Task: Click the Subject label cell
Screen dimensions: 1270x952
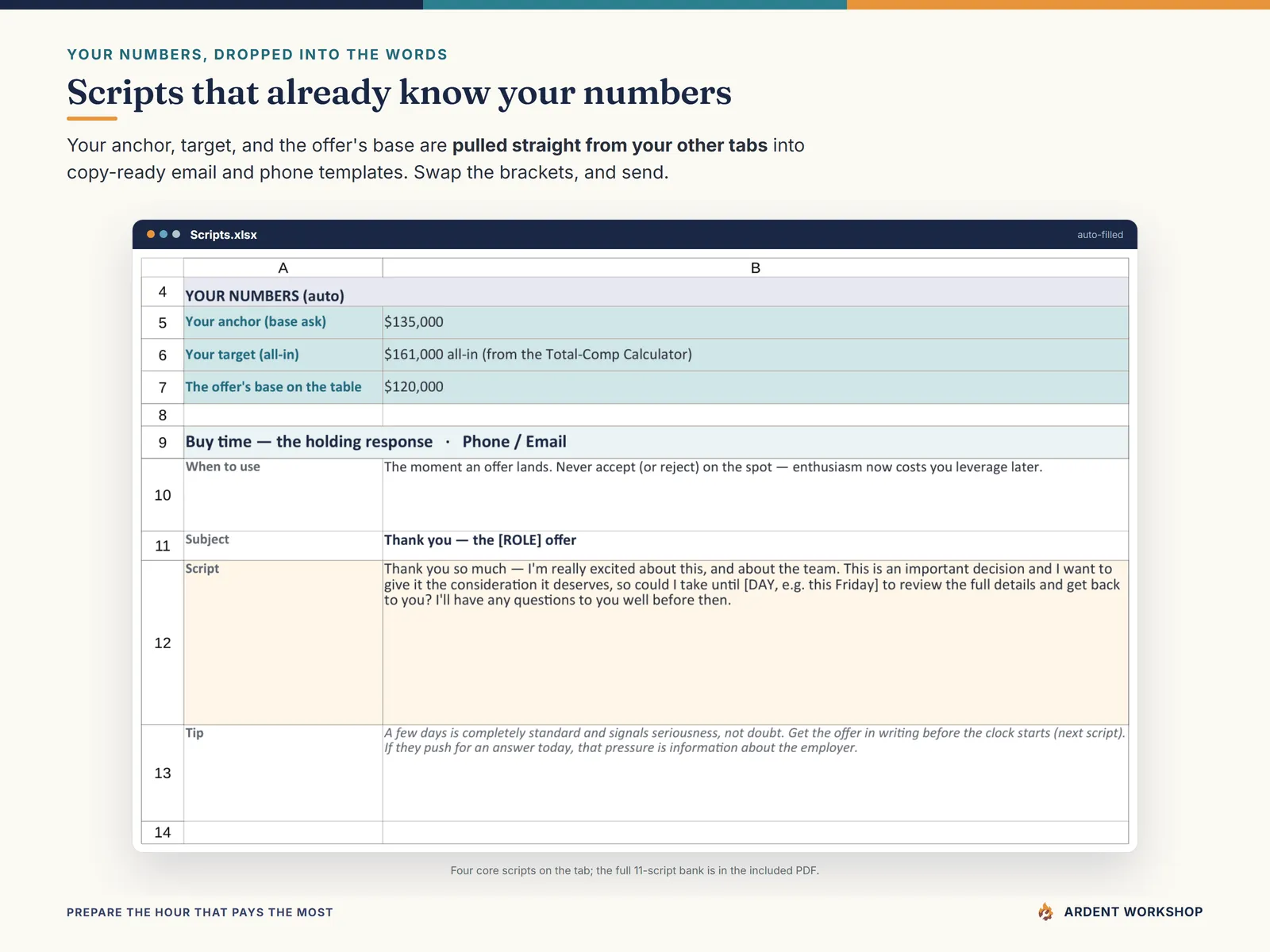Action: point(283,546)
